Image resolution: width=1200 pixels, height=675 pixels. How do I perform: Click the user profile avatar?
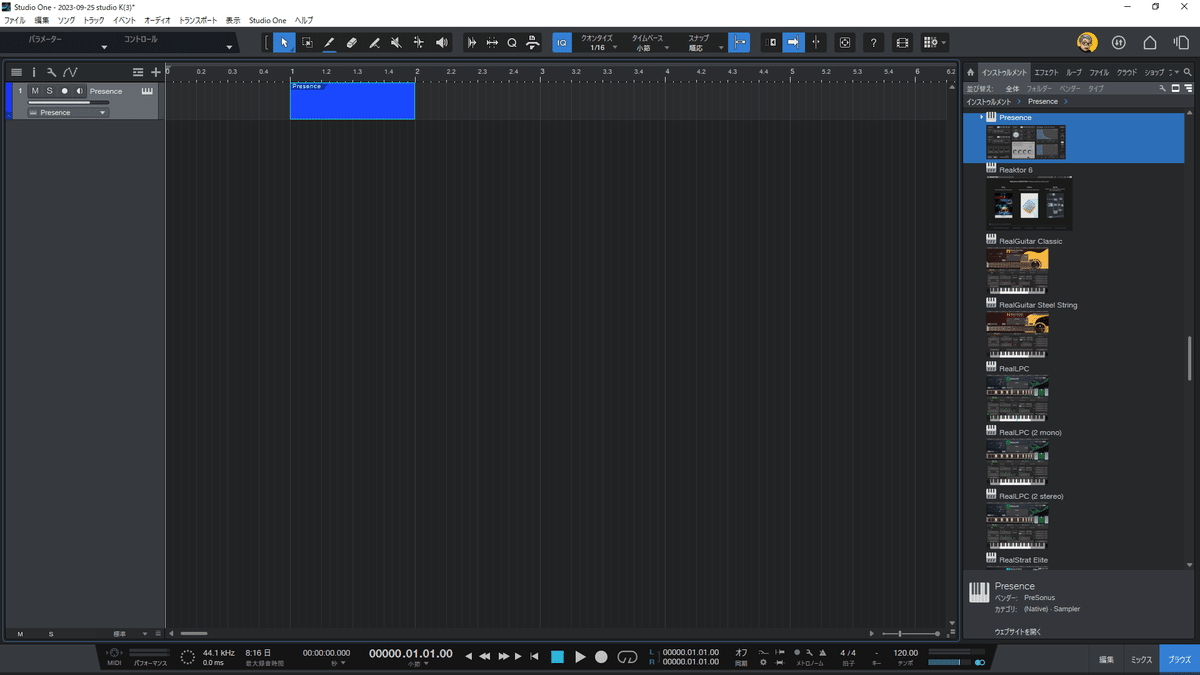(x=1087, y=43)
